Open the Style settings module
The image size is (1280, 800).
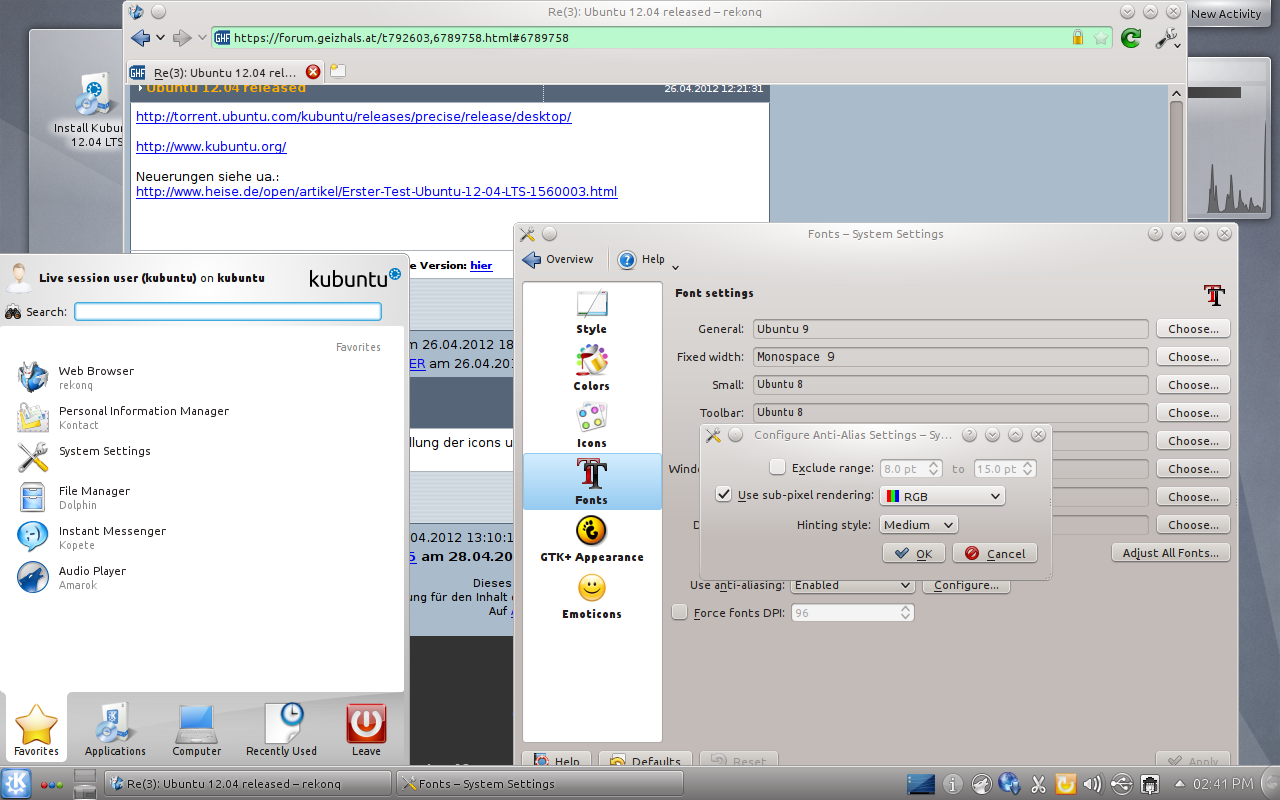tap(591, 312)
